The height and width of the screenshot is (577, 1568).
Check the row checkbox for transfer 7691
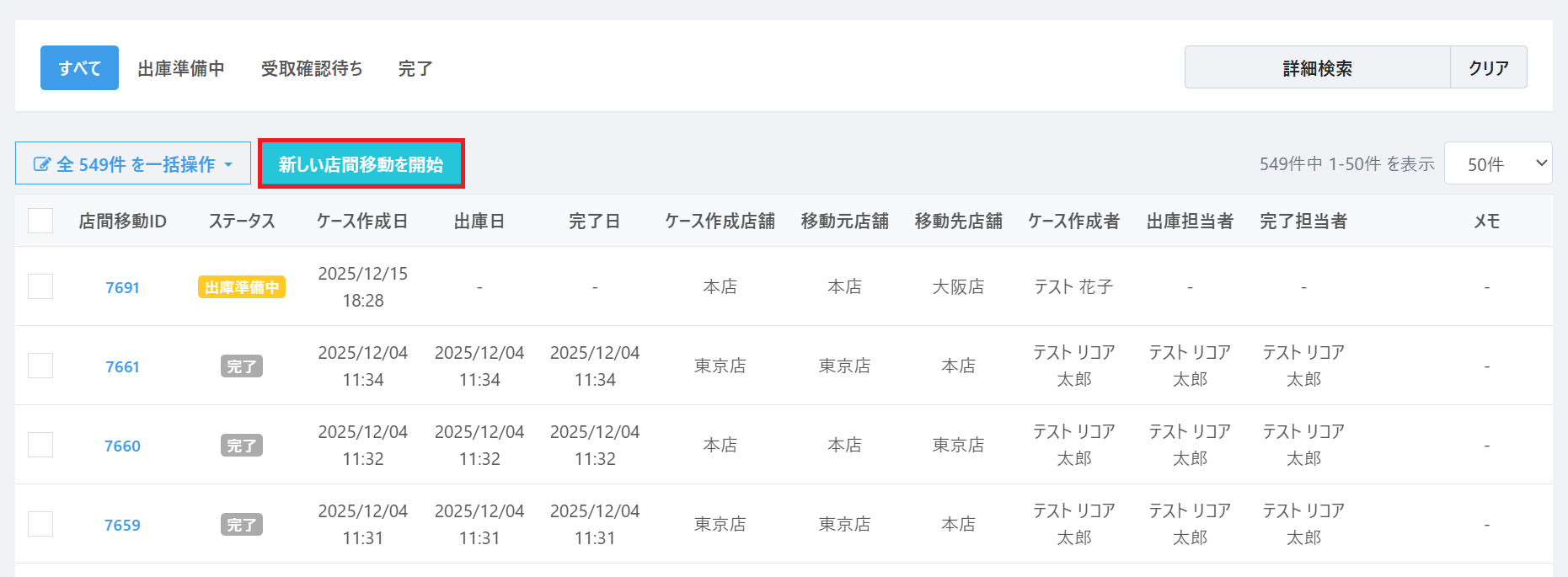click(x=40, y=286)
